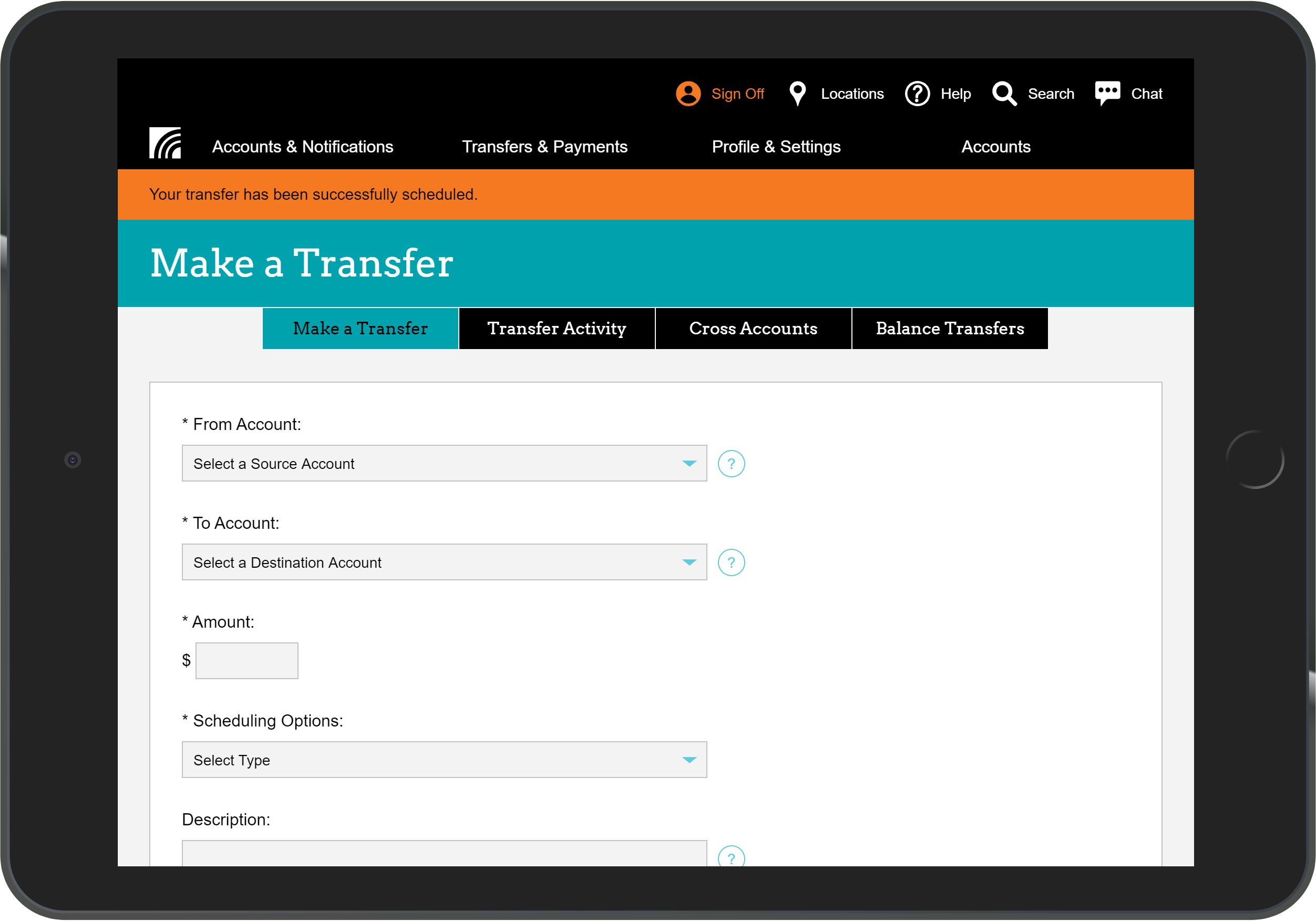Viewport: 1316px width, 921px height.
Task: Open the Profile & Settings menu
Action: [776, 147]
